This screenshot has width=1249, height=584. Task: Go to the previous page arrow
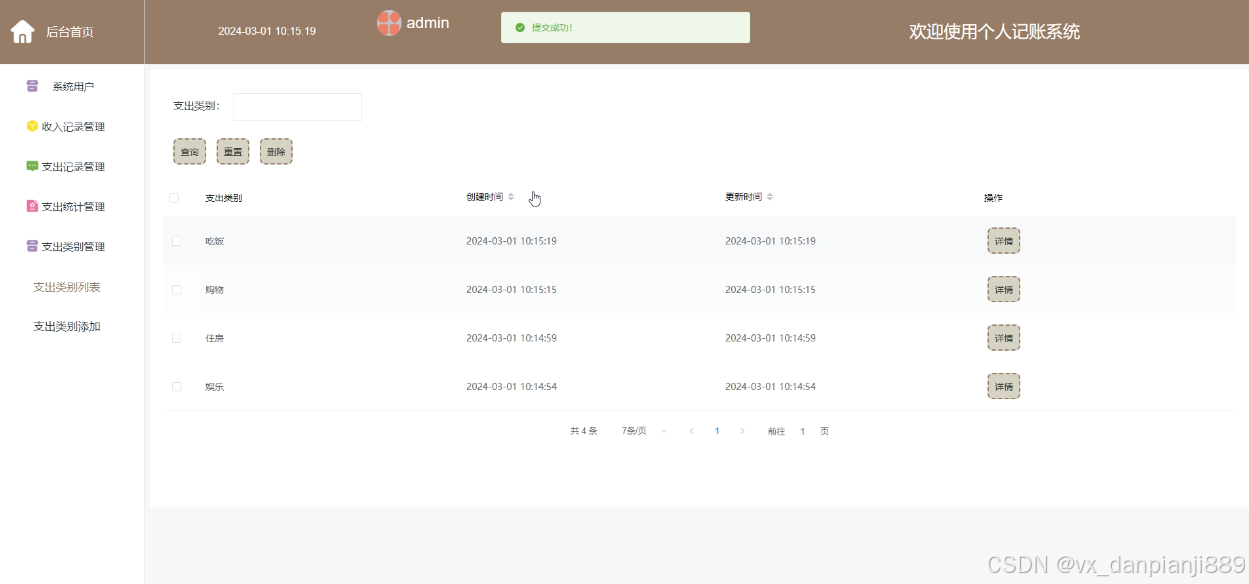[691, 431]
